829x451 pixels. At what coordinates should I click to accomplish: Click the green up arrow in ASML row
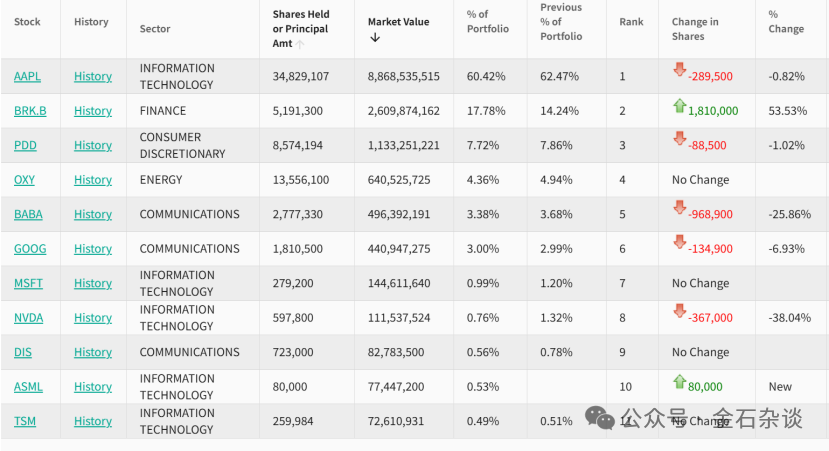coord(679,381)
